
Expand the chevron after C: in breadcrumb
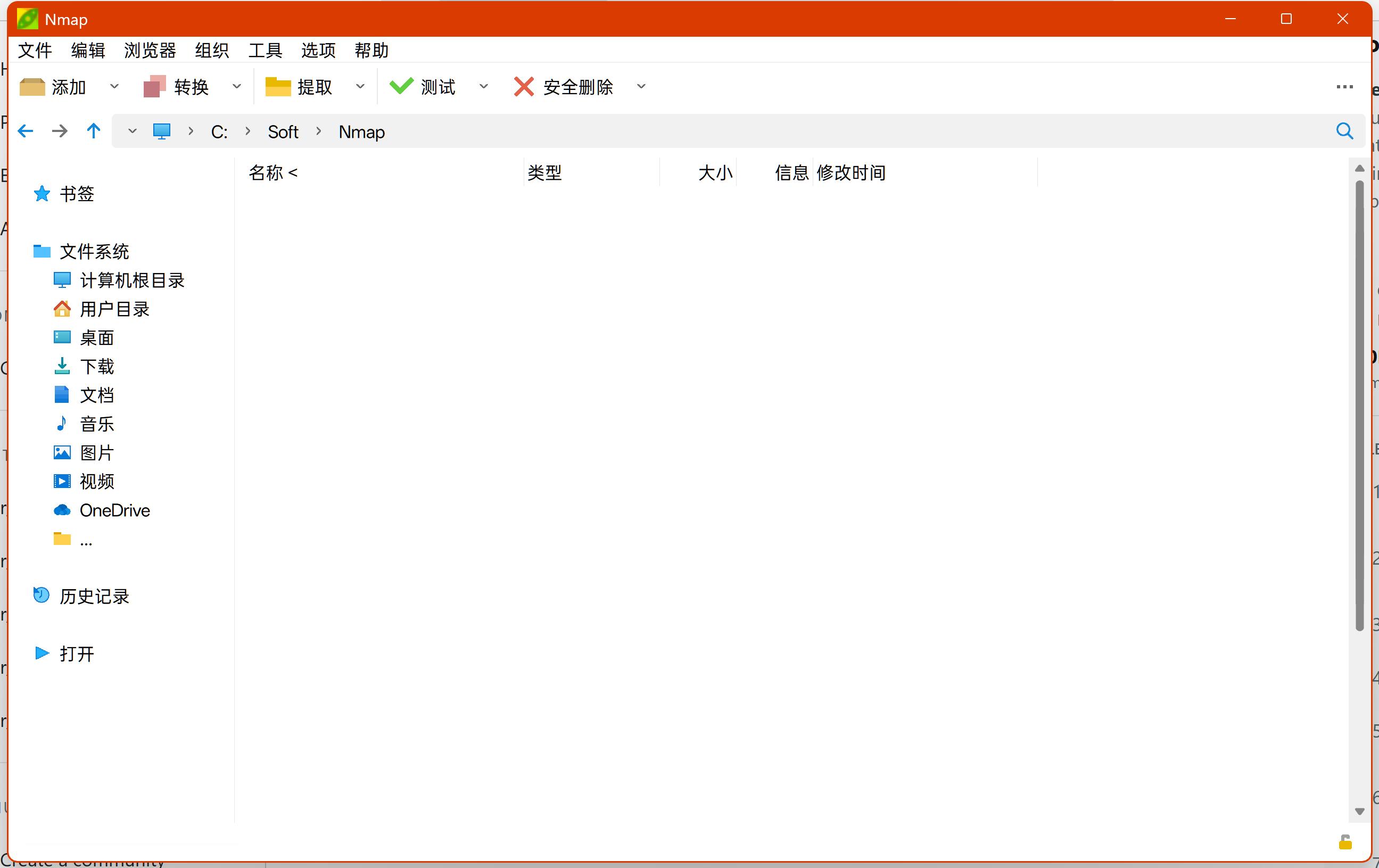[248, 131]
